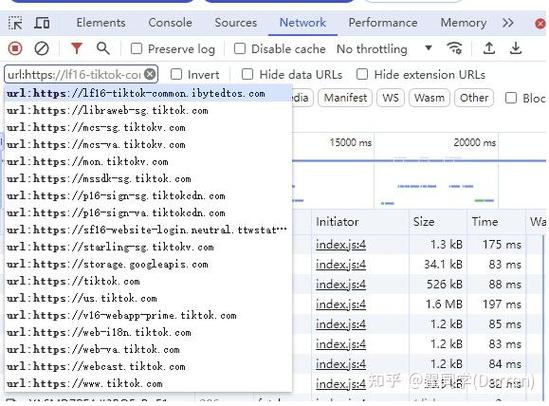Activate the inspect element picker icon
Screen dimensions: 549x406
pyautogui.click(x=15, y=23)
